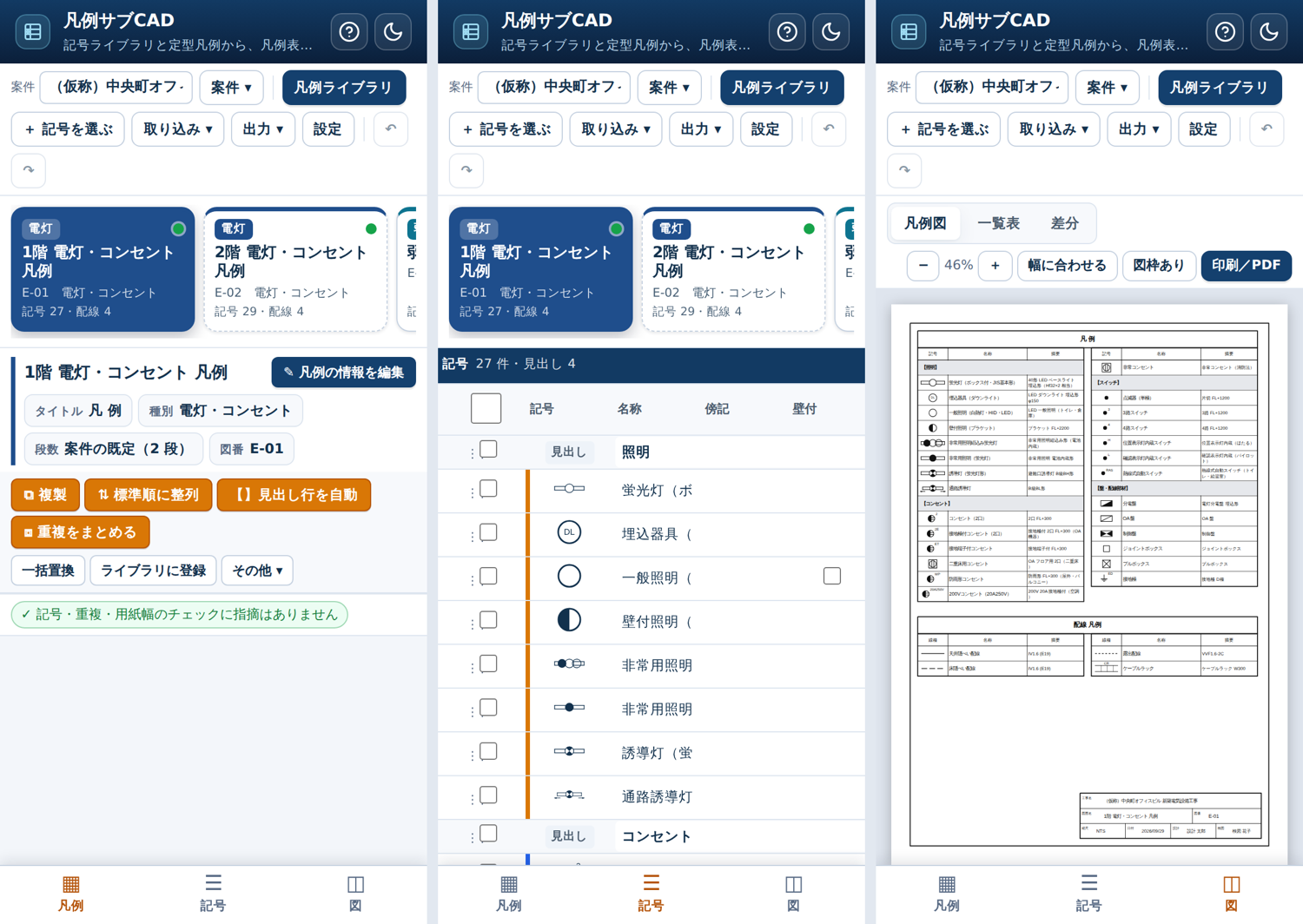
Task: Open the 記号 bottom tab in the 凡例 details pane
Action: pos(213,894)
